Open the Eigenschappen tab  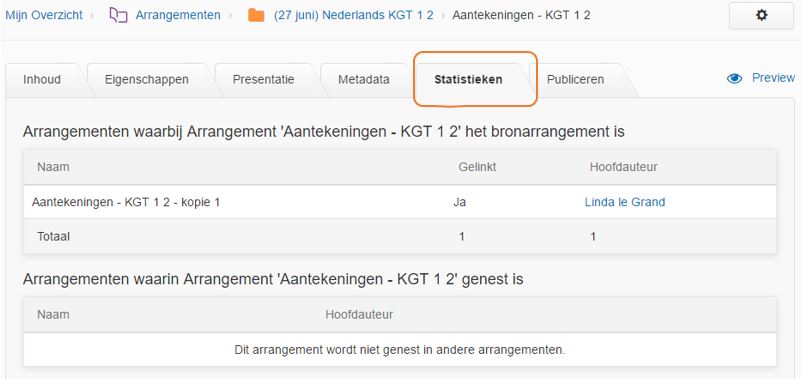click(x=147, y=80)
